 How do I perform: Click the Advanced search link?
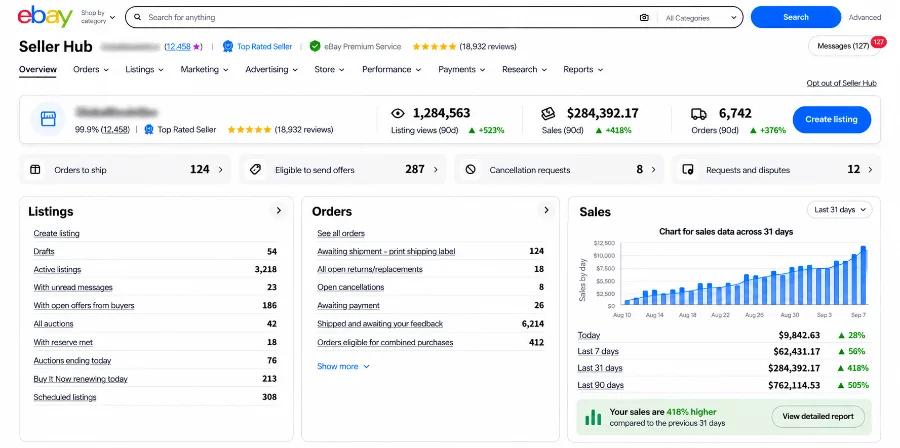click(x=864, y=18)
